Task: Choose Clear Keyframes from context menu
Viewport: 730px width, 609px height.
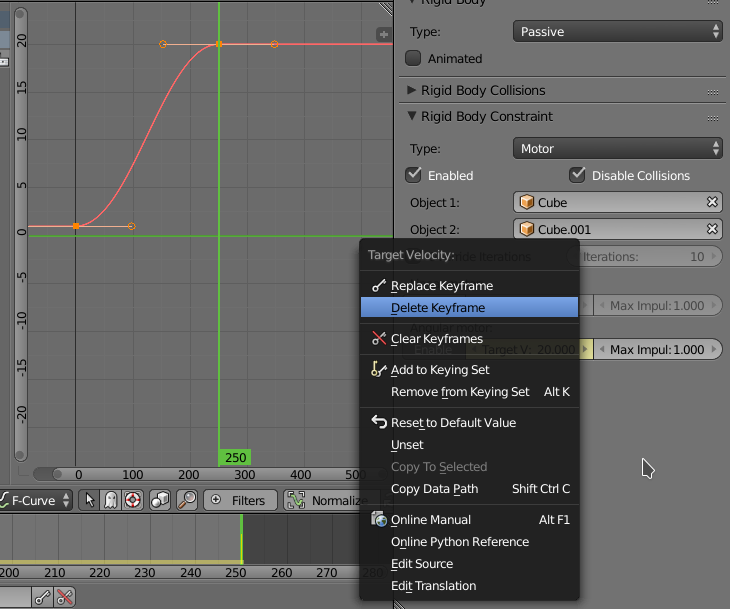Action: 469,338
